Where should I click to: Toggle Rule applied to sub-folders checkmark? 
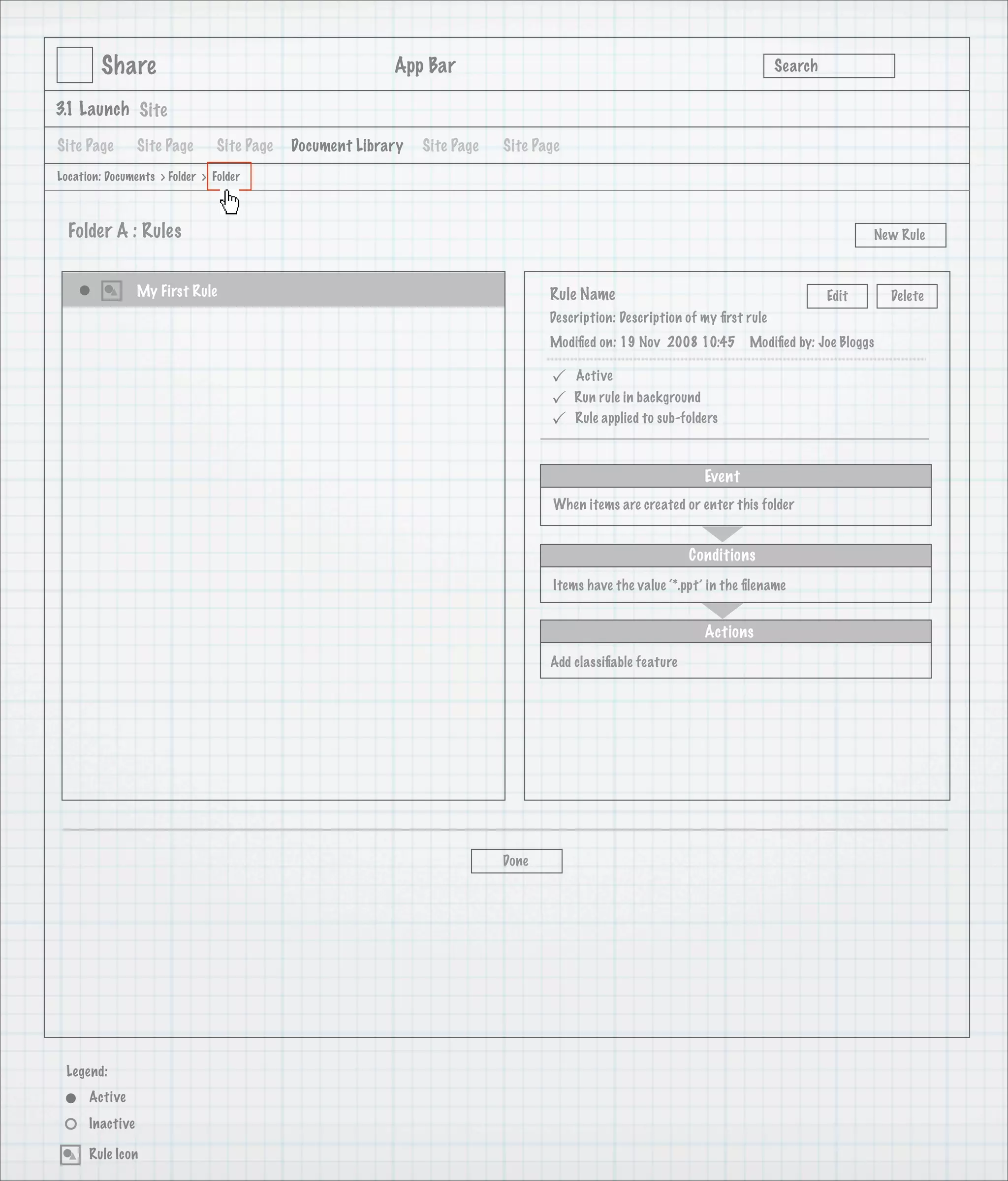tap(559, 418)
